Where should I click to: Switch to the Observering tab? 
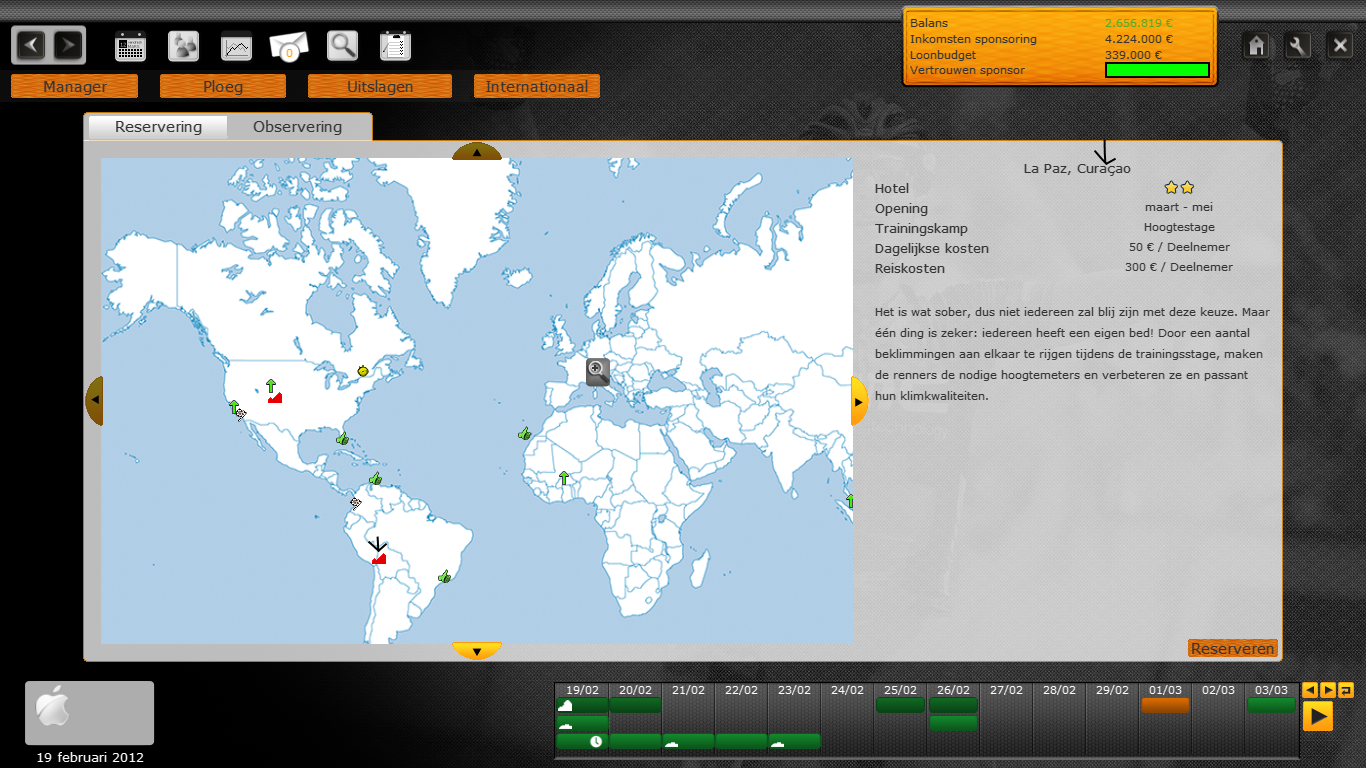click(297, 127)
